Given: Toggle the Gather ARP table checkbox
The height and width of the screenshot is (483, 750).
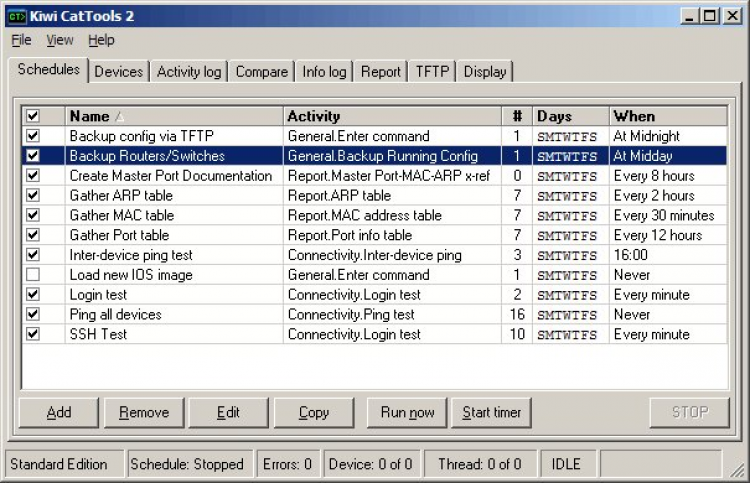Looking at the screenshot, I should [33, 196].
